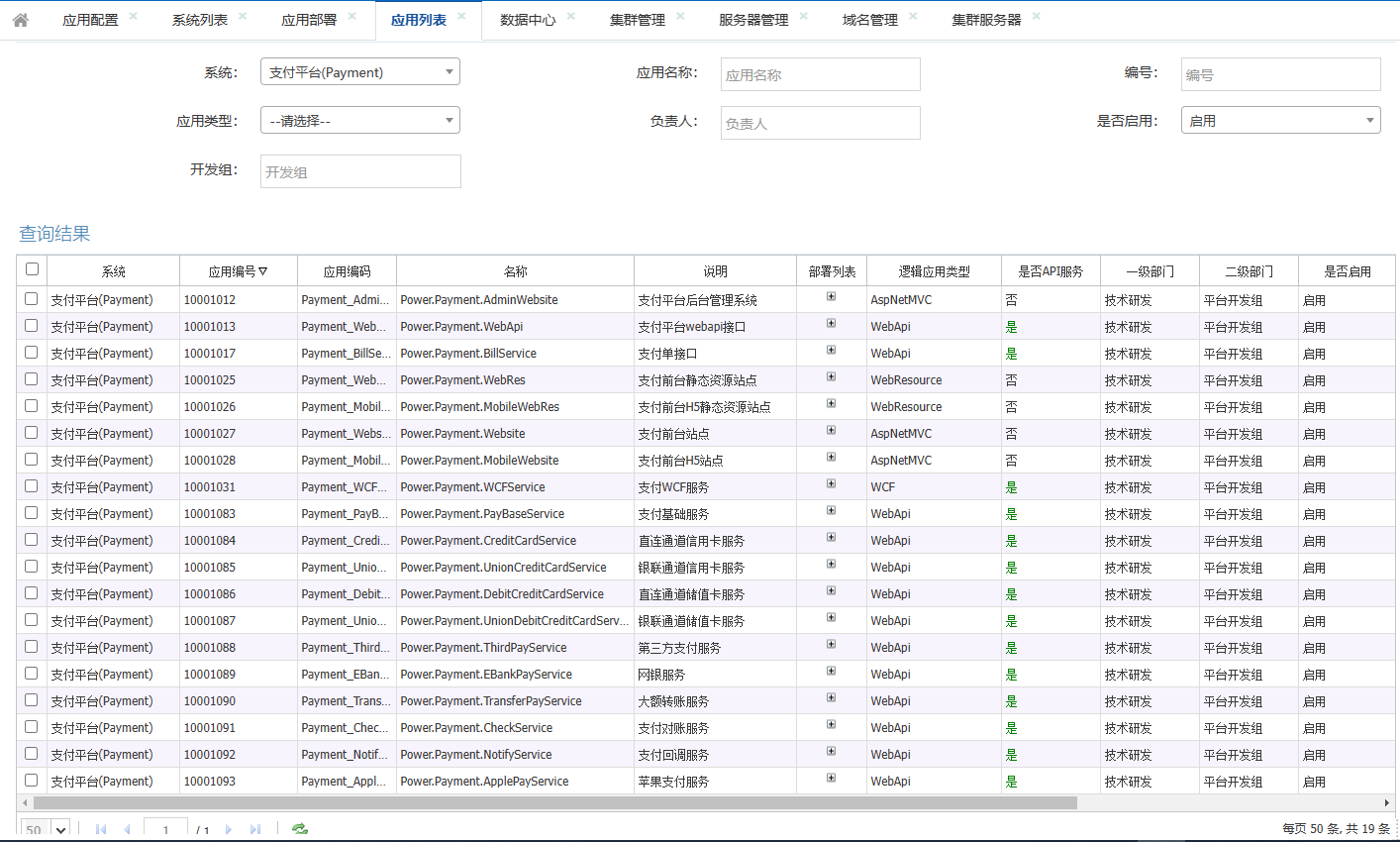Click the 应用名称 input field

coord(821,74)
